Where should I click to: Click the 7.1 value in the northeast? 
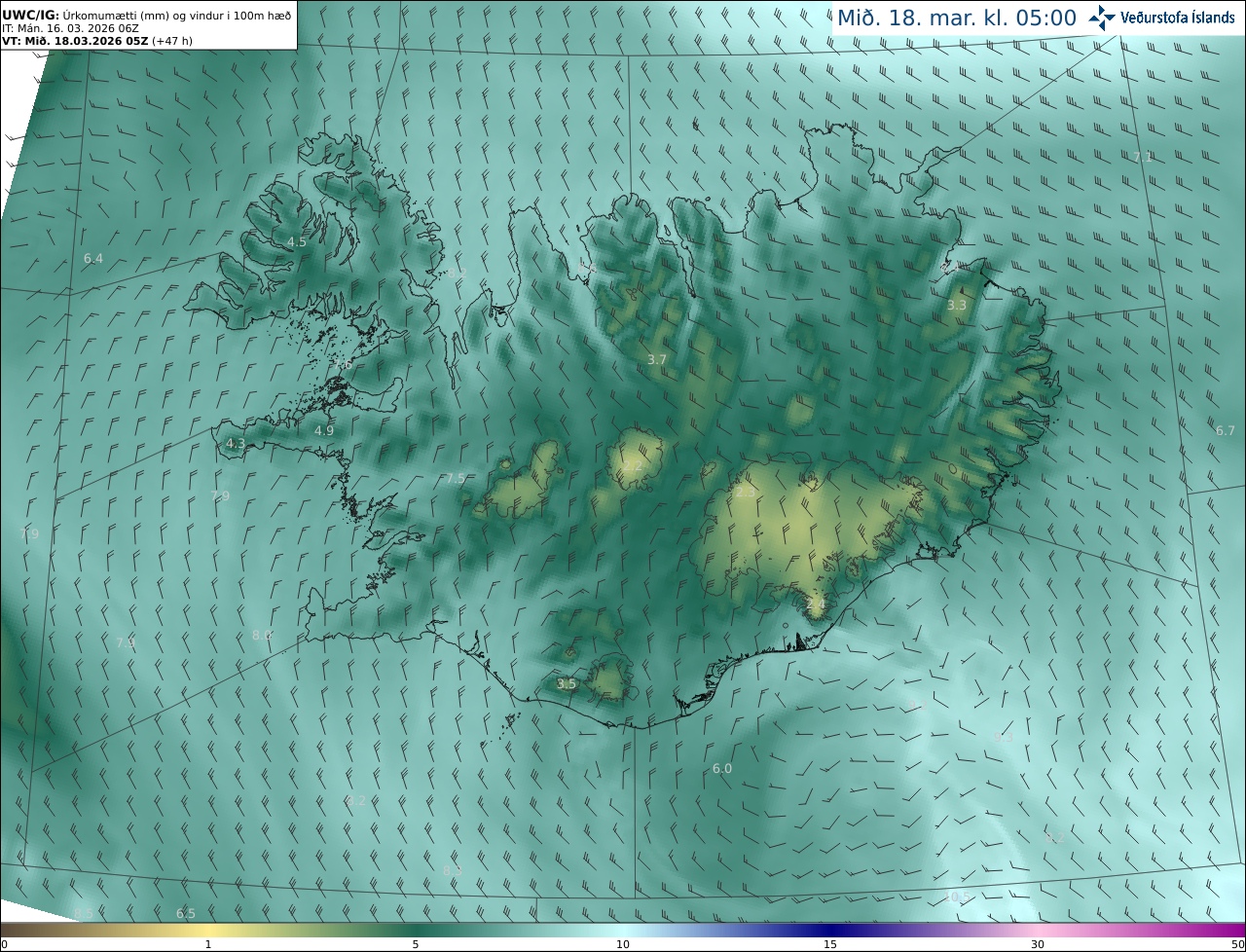[x=1143, y=157]
